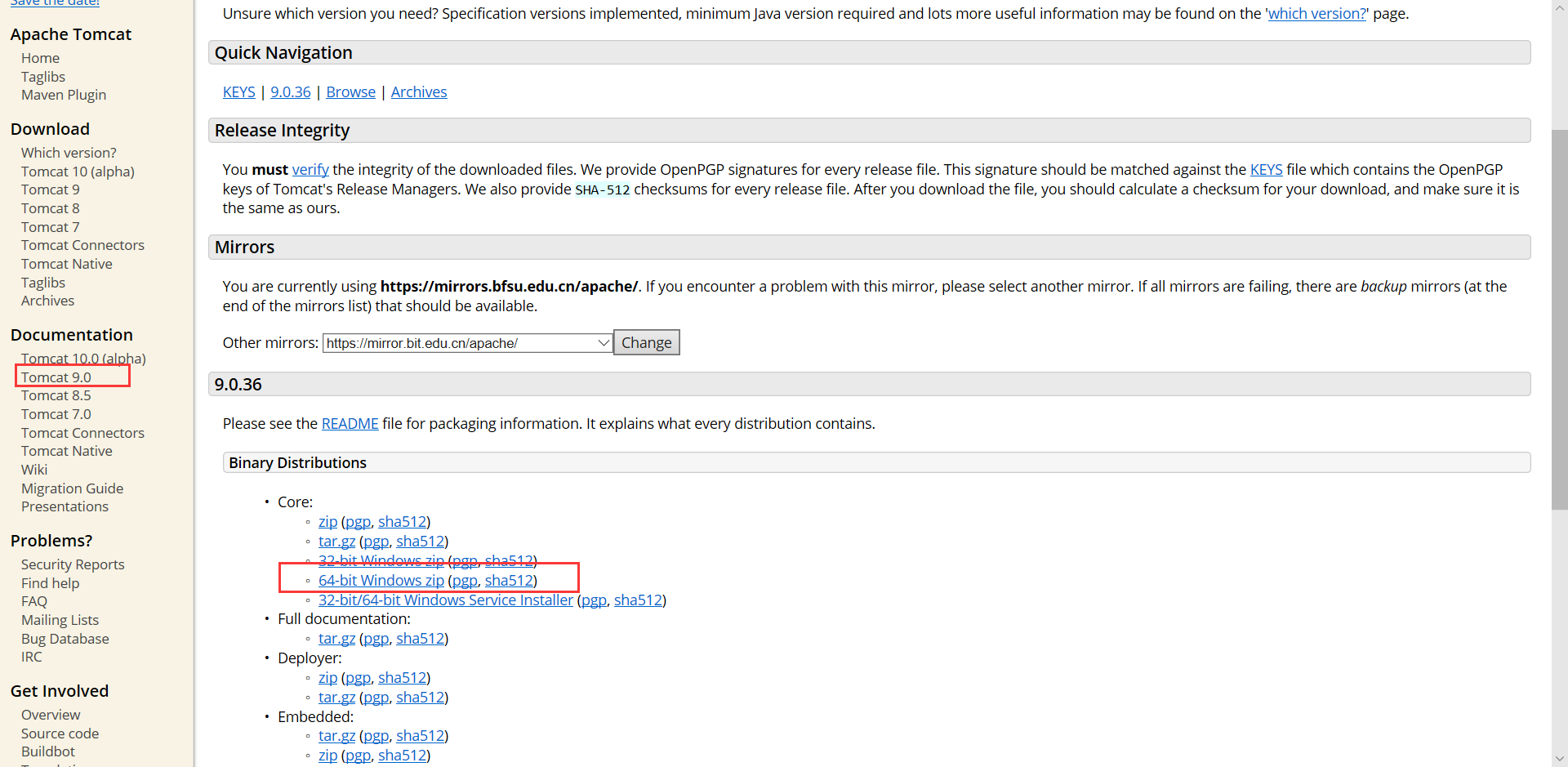1568x767 pixels.
Task: Open Tomcat 10 (alpha) download page
Action: [x=78, y=172]
